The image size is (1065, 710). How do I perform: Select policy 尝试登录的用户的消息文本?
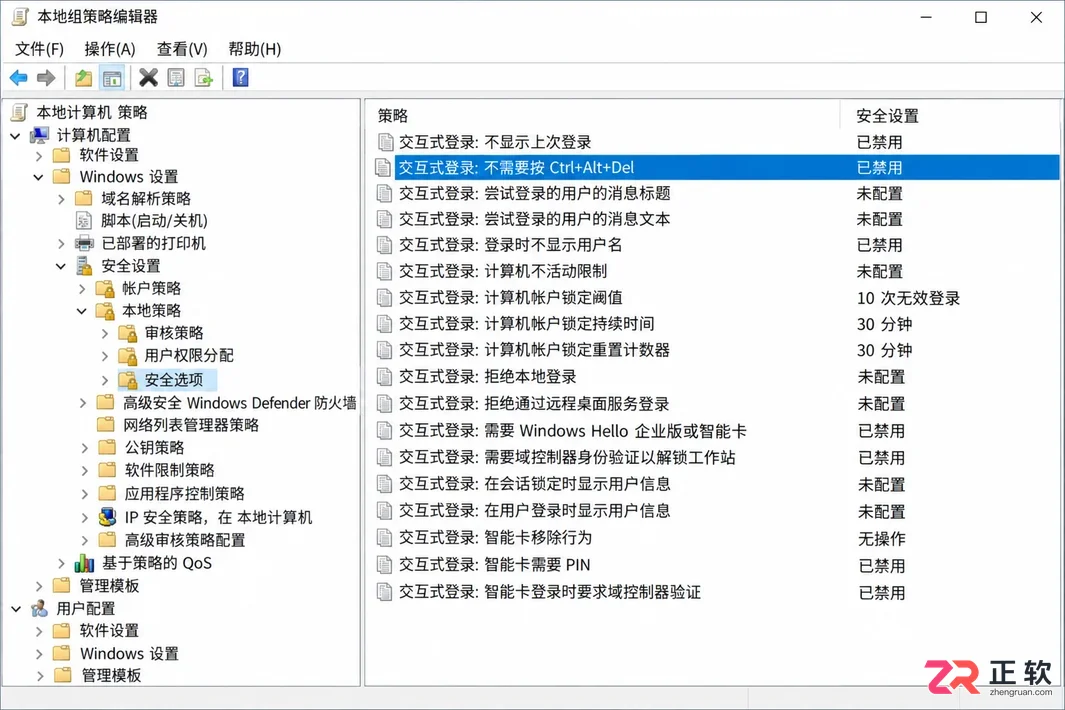pyautogui.click(x=535, y=219)
